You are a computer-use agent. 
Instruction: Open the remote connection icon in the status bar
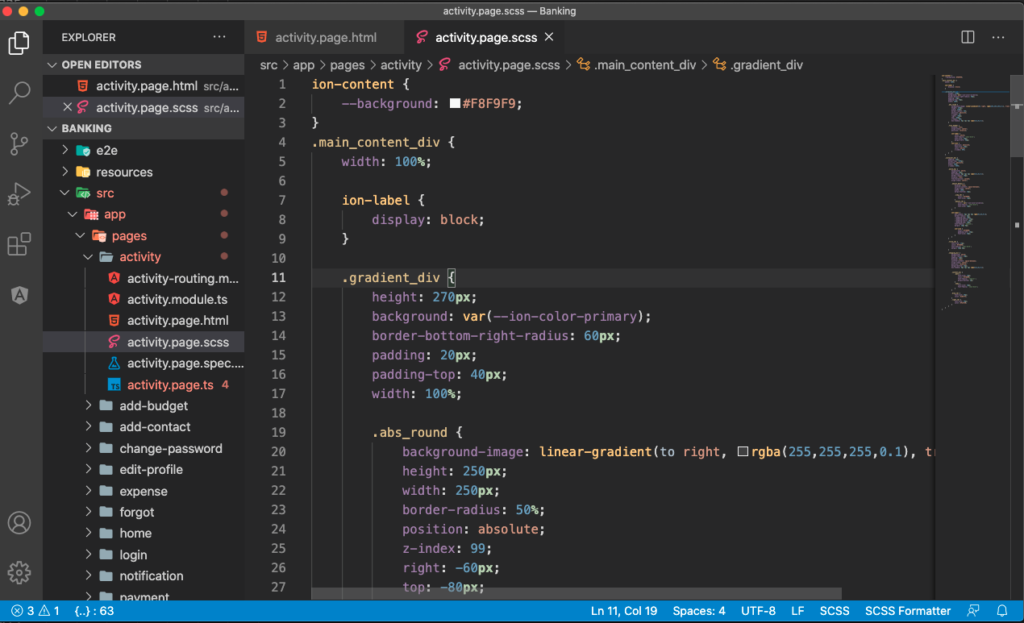click(x=971, y=610)
